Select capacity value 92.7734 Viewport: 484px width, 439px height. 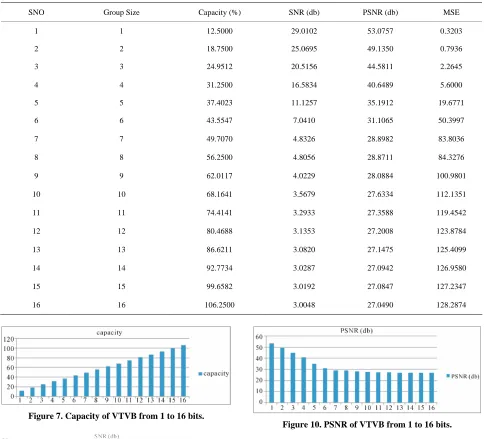tap(219, 268)
